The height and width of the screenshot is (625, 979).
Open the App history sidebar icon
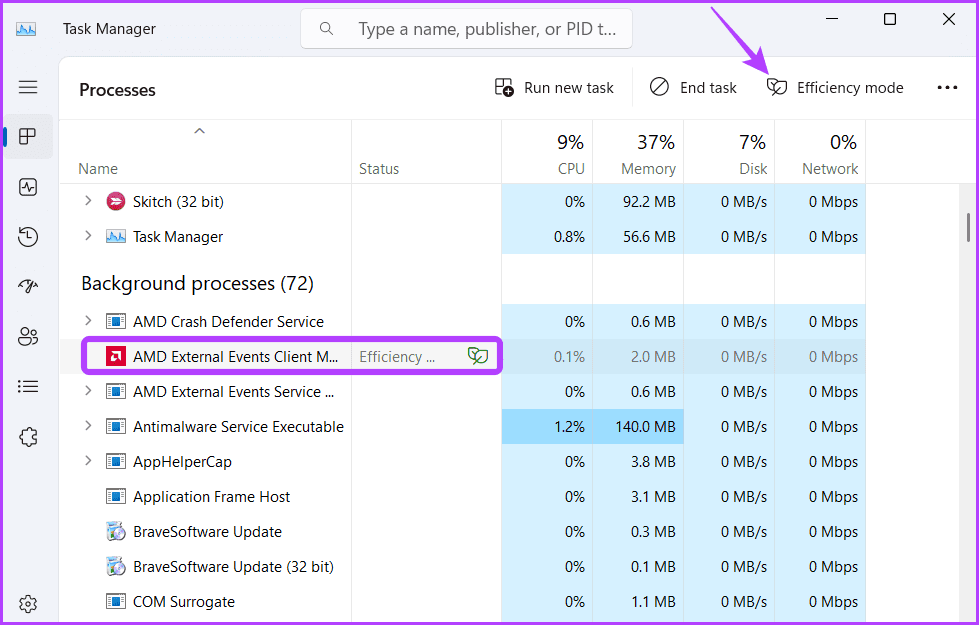point(28,237)
